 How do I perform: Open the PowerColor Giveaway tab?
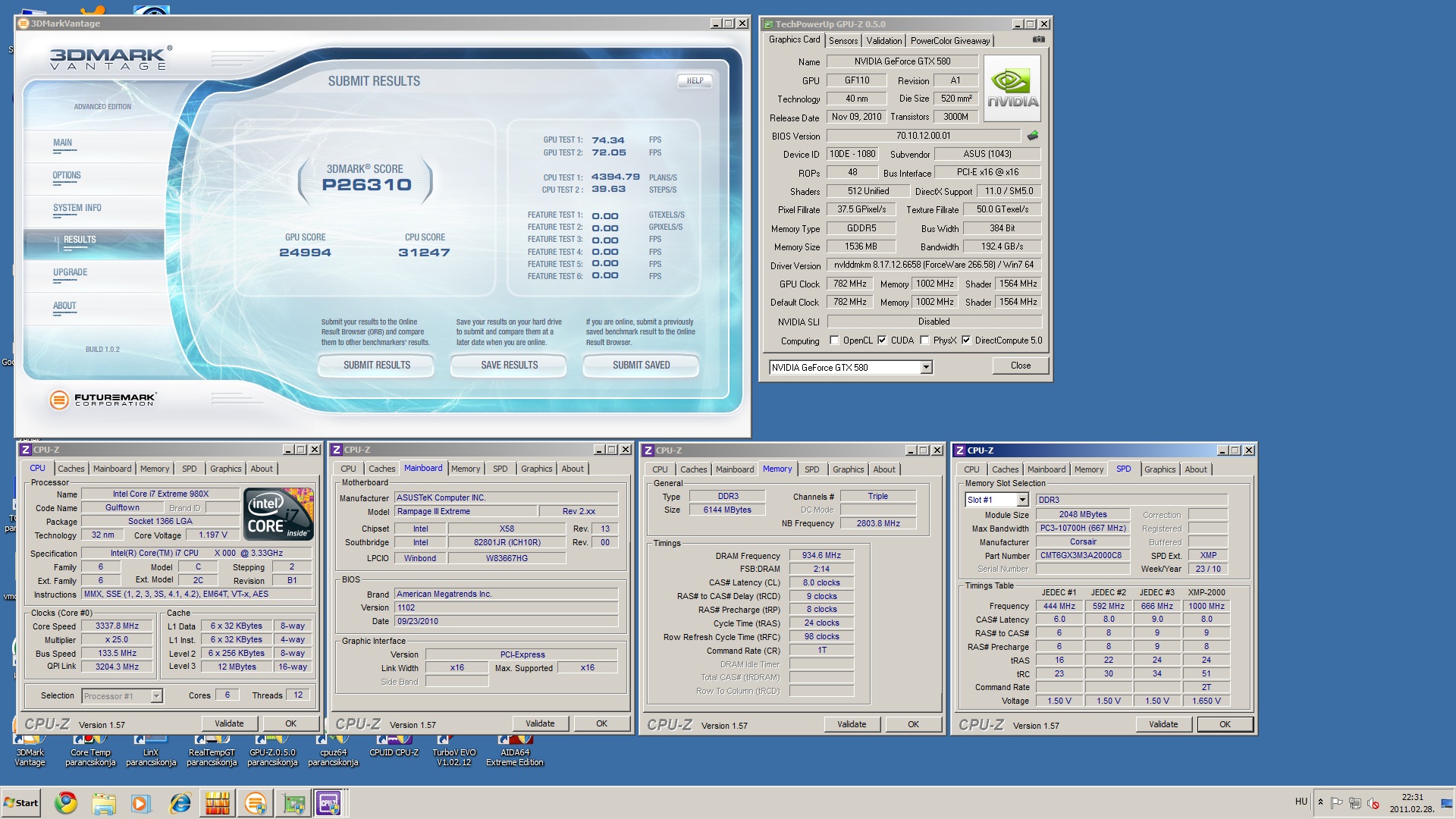coord(950,41)
